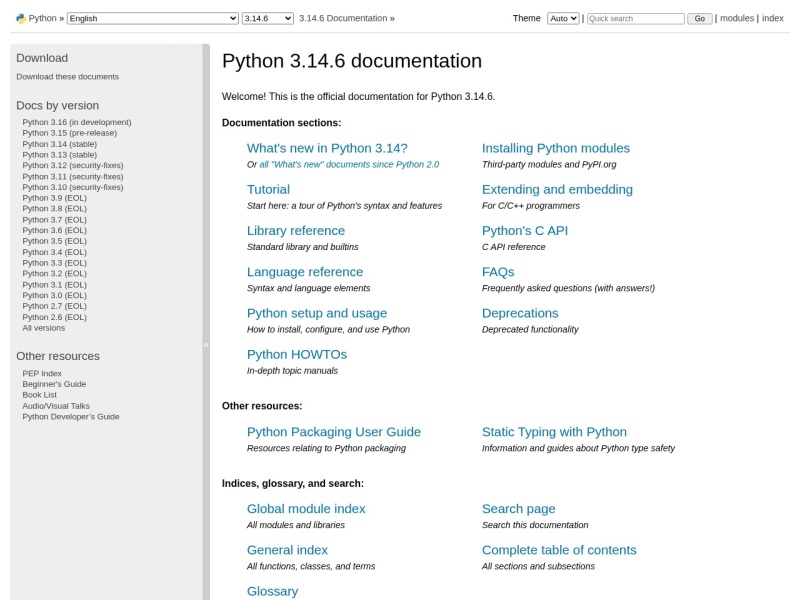Open Python 3.7 (EOL) docs

tap(54, 220)
